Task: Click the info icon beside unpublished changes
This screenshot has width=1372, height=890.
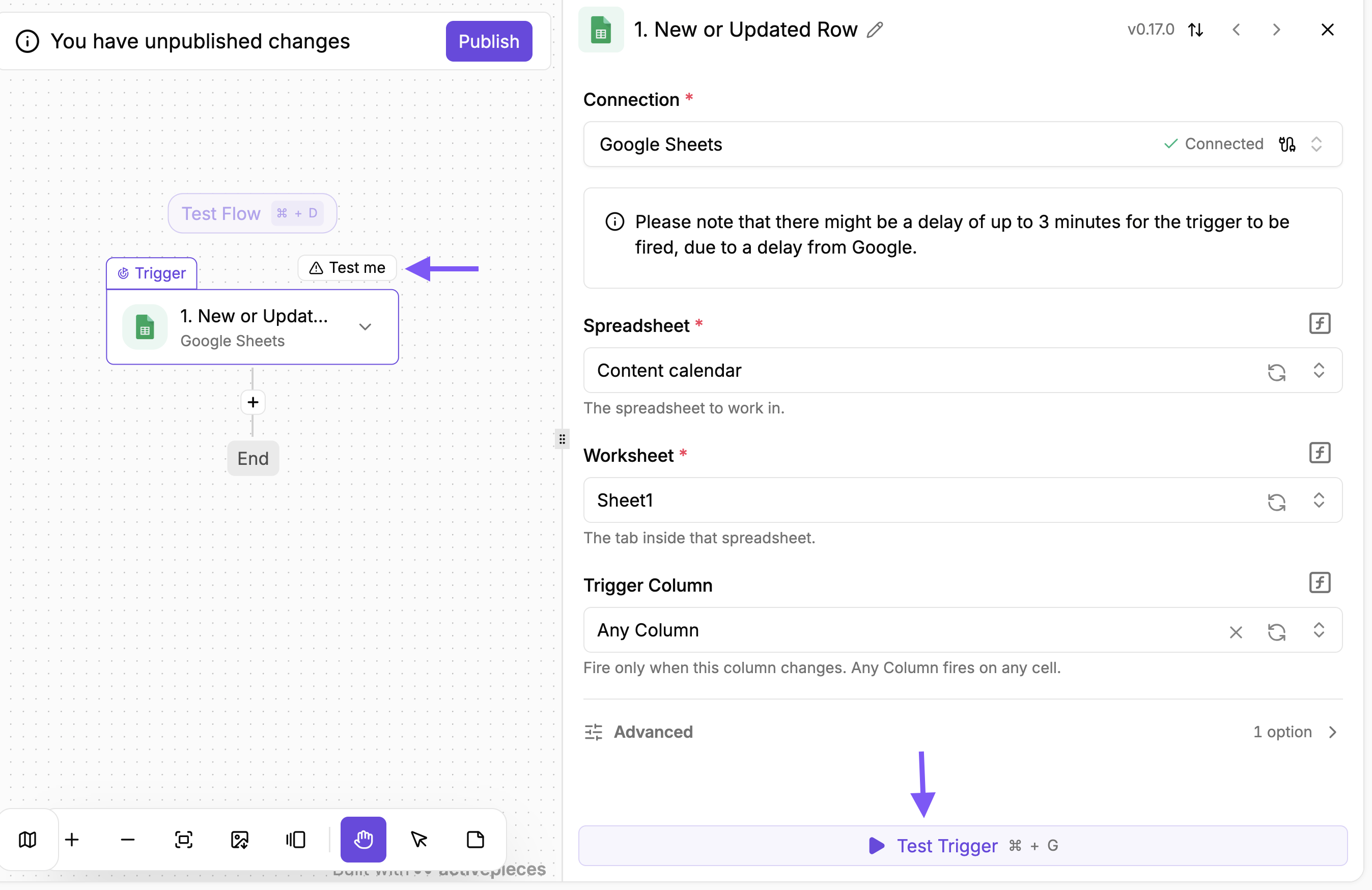Action: [27, 41]
